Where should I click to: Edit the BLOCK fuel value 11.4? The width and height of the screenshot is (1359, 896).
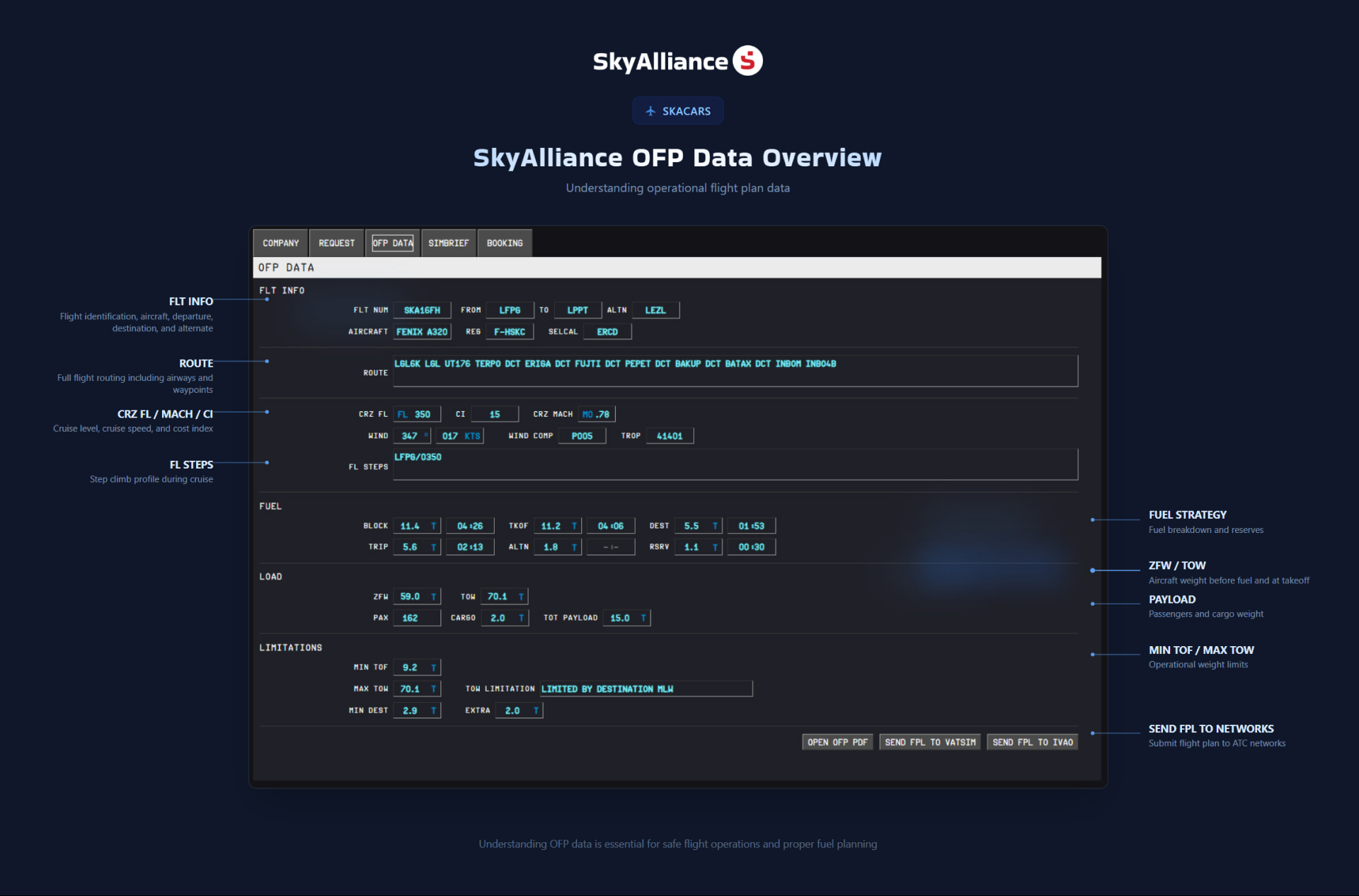click(417, 525)
